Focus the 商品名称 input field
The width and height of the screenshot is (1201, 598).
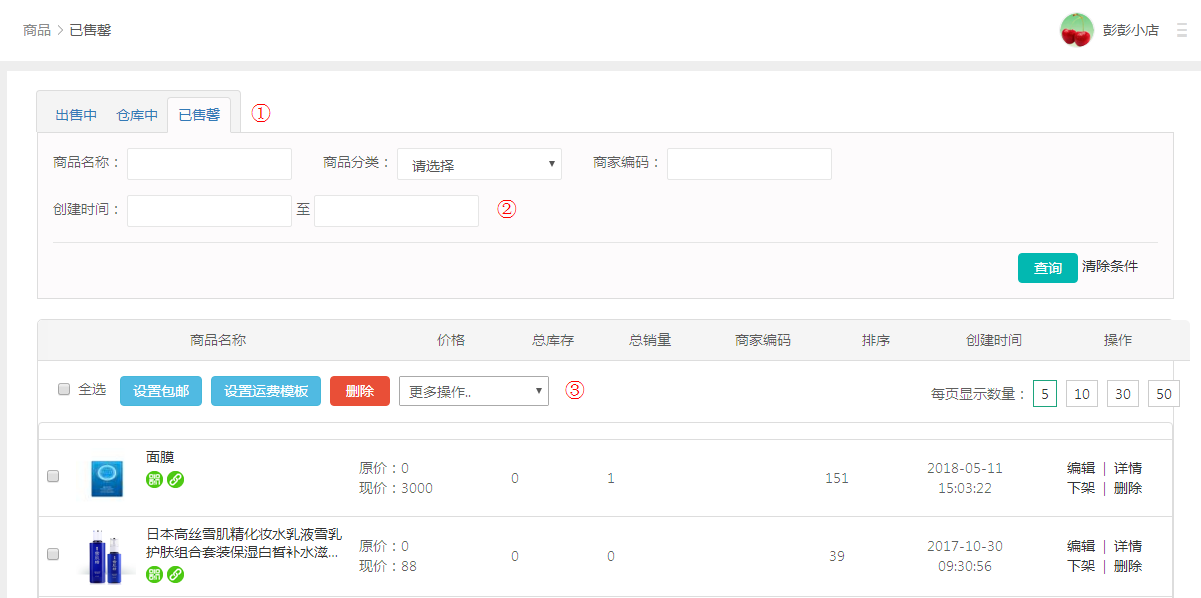click(209, 164)
